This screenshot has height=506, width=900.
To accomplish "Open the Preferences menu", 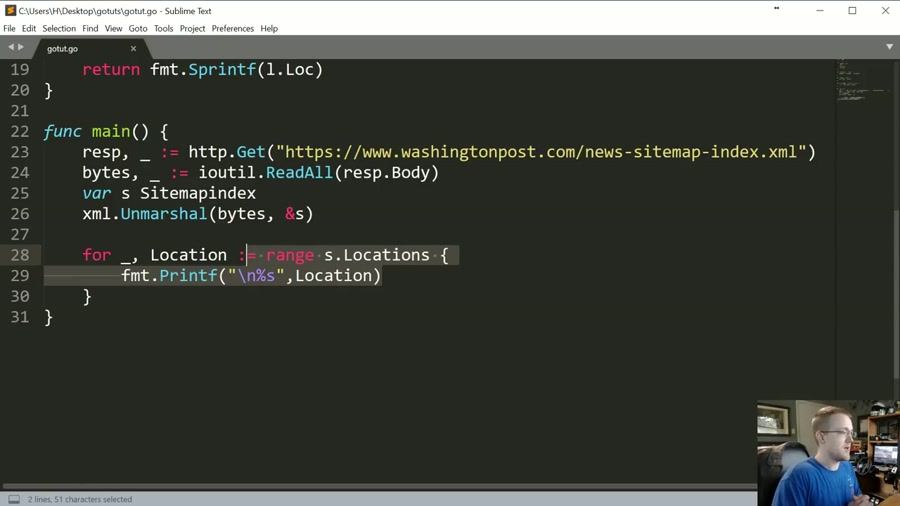I will (232, 28).
